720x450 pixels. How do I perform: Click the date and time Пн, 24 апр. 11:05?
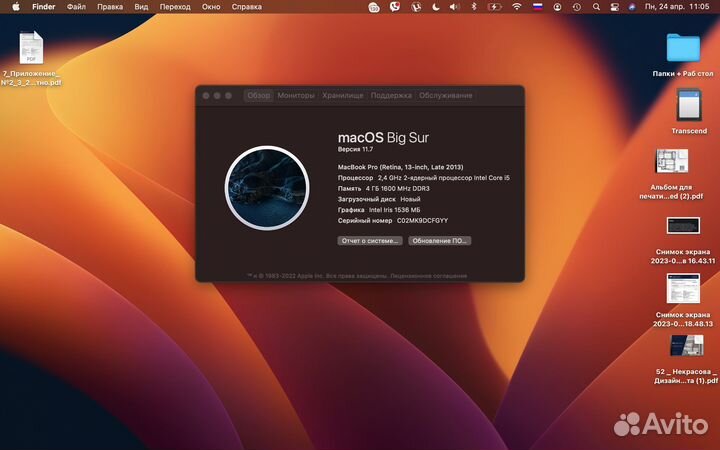click(677, 7)
